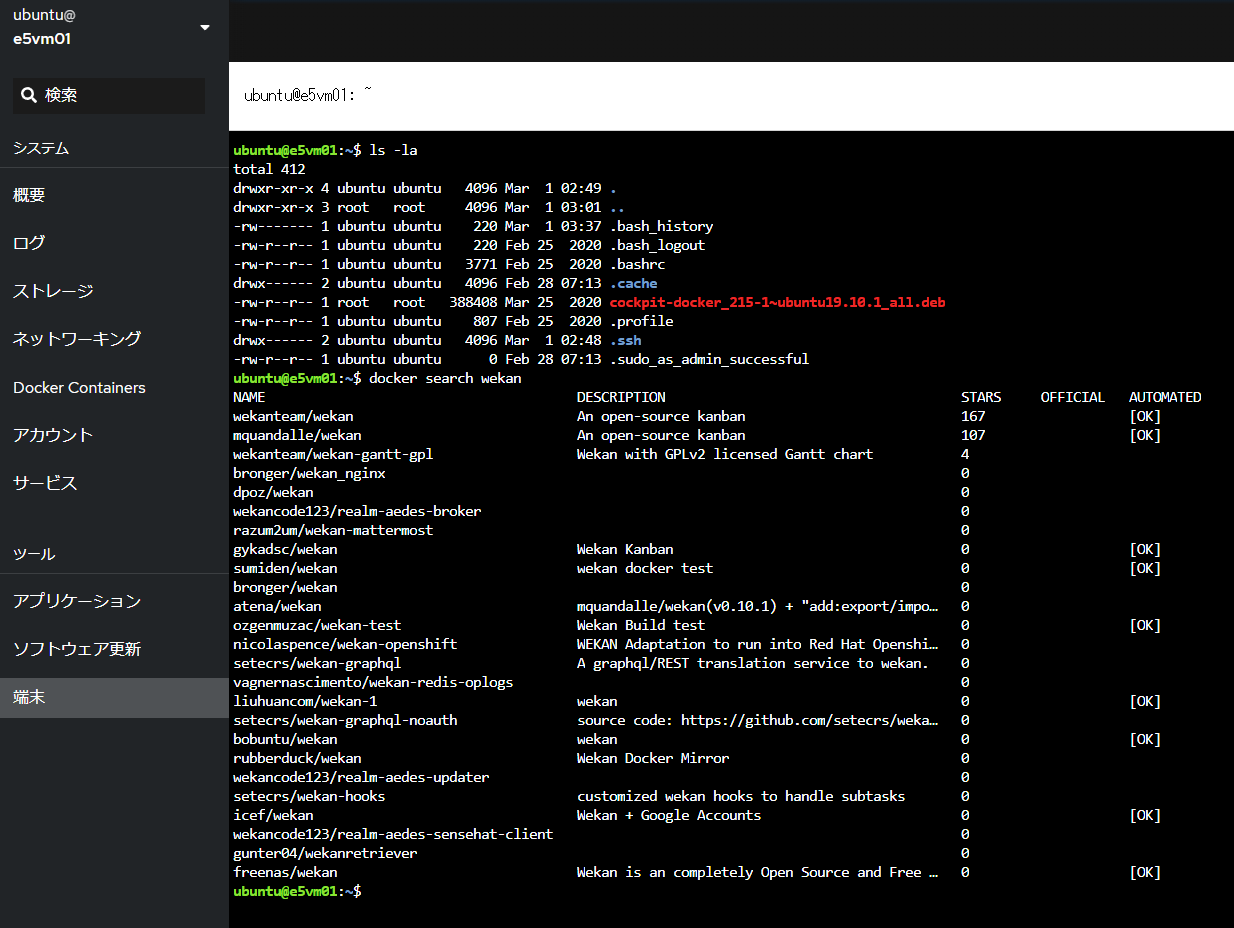Click the STARS column header
The height and width of the screenshot is (928, 1234).
click(x=981, y=397)
